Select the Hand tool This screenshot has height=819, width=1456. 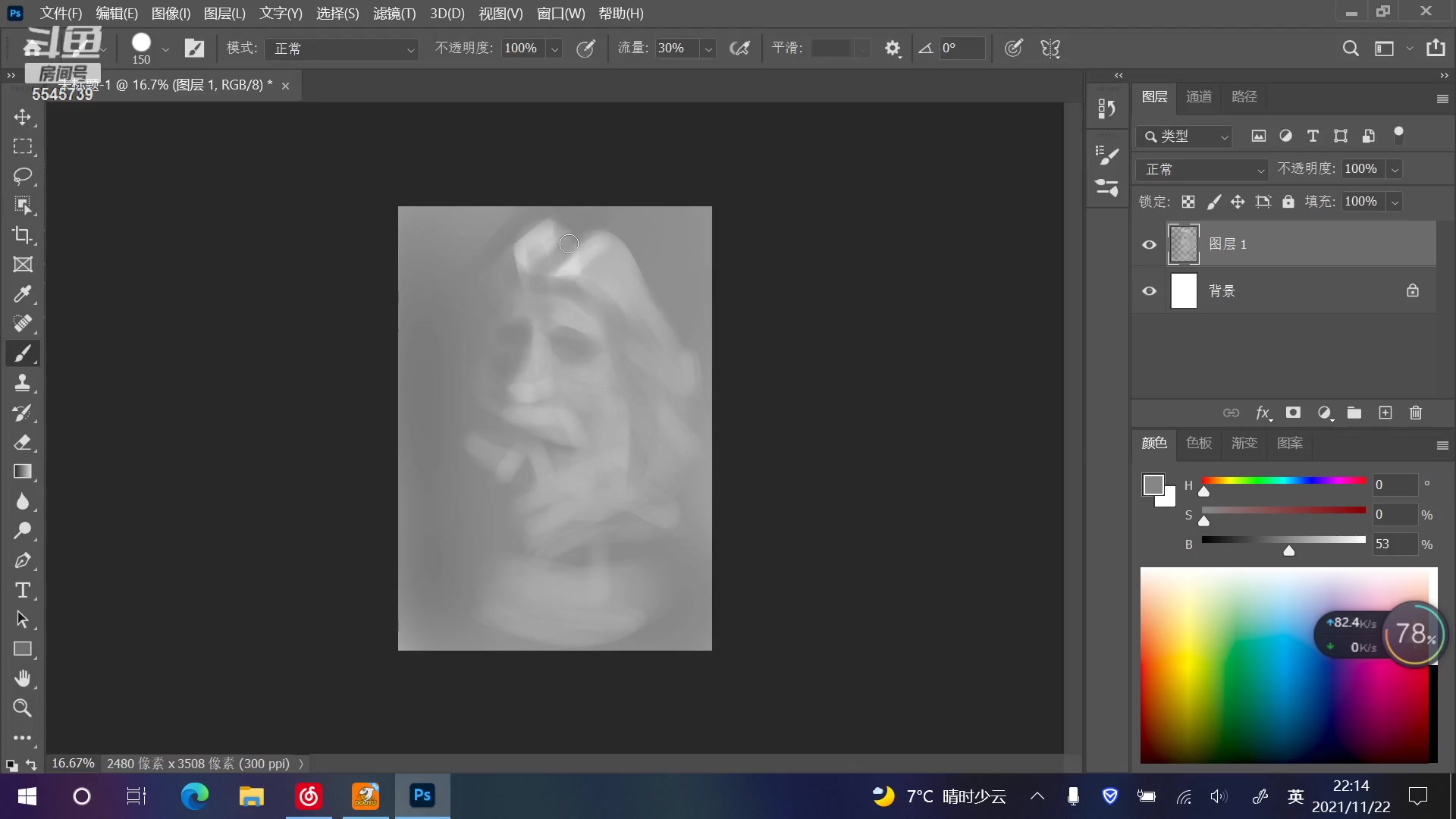[x=23, y=679]
